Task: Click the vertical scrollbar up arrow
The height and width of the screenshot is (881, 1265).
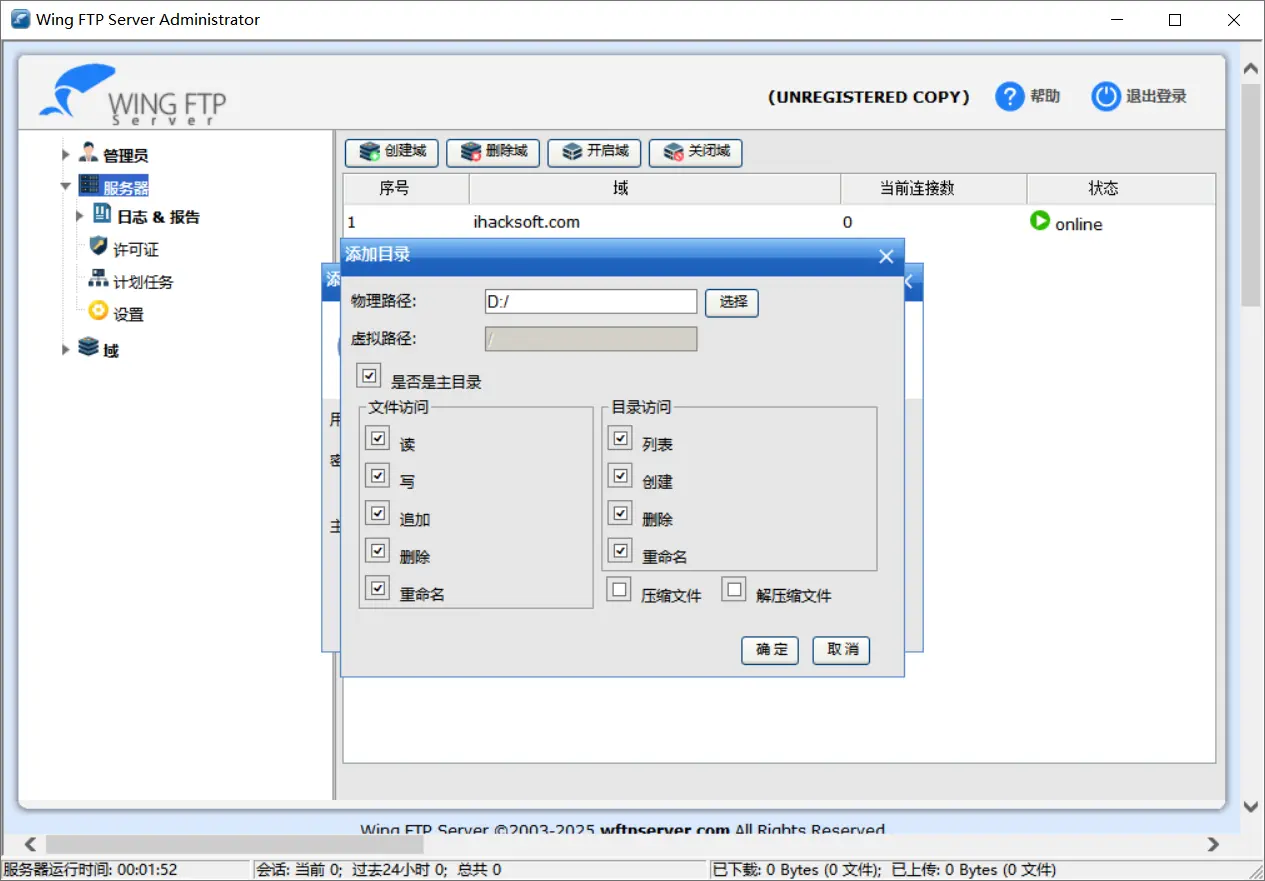Action: click(1251, 69)
